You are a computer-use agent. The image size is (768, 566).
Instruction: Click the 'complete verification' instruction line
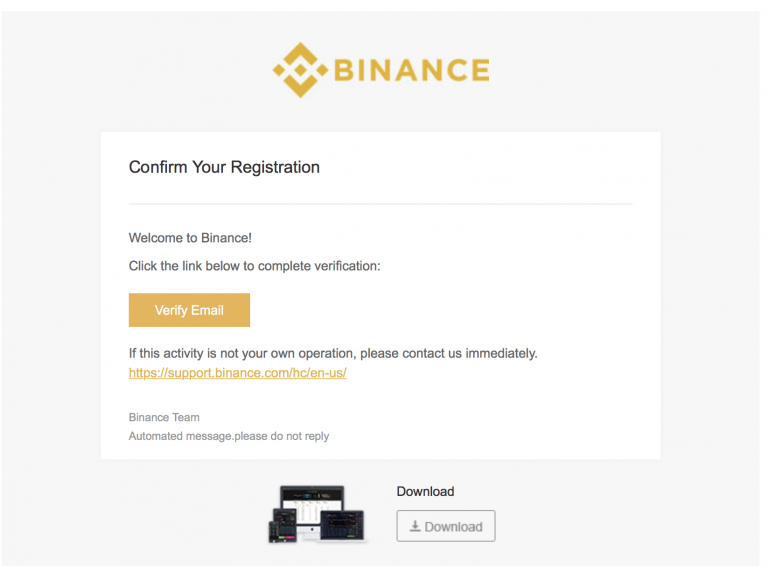coord(254,266)
